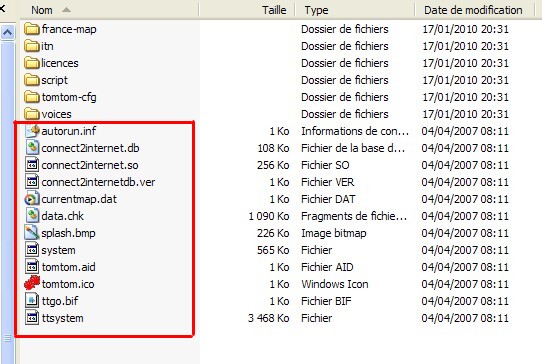Click the splash.bmp file name
Viewport: 542px width, 364px height.
68,233
